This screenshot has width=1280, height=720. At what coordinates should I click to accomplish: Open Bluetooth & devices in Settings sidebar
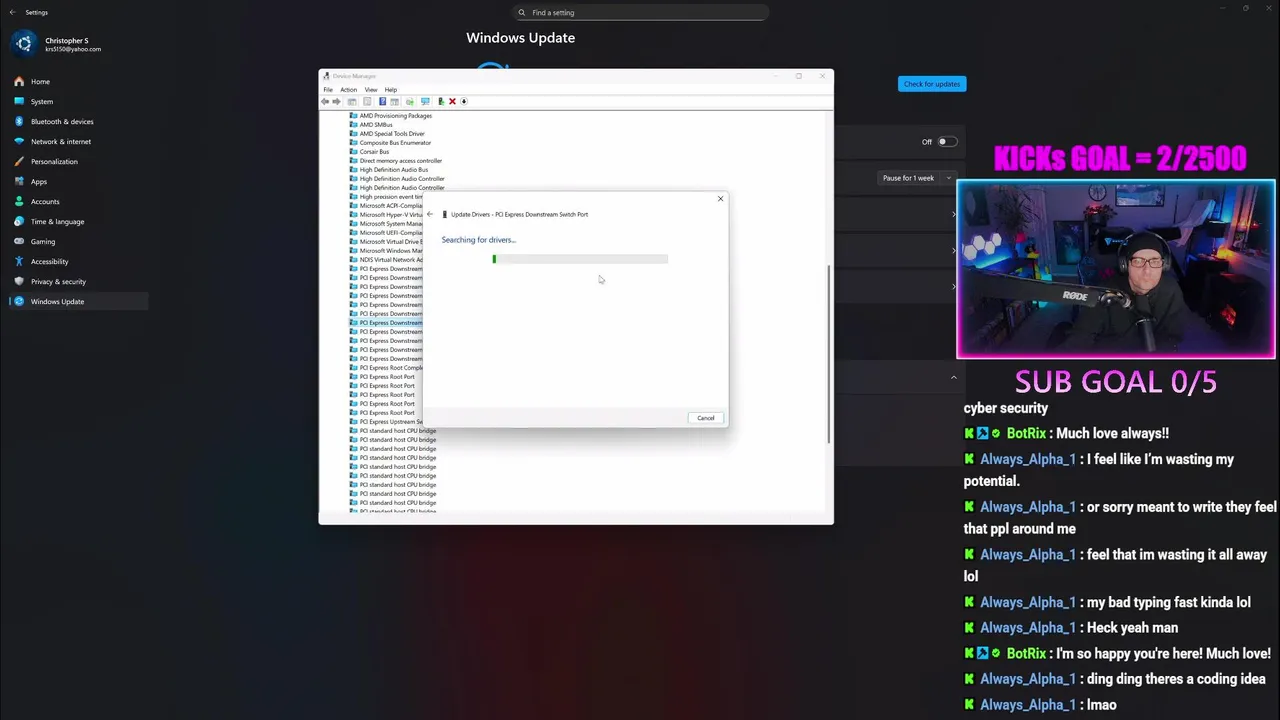pyautogui.click(x=79, y=121)
